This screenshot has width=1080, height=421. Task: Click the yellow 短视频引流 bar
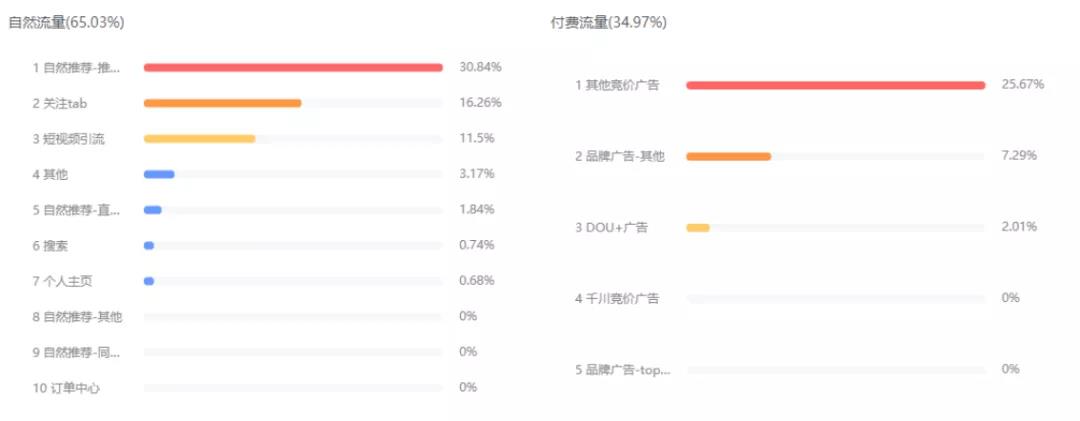tap(199, 138)
